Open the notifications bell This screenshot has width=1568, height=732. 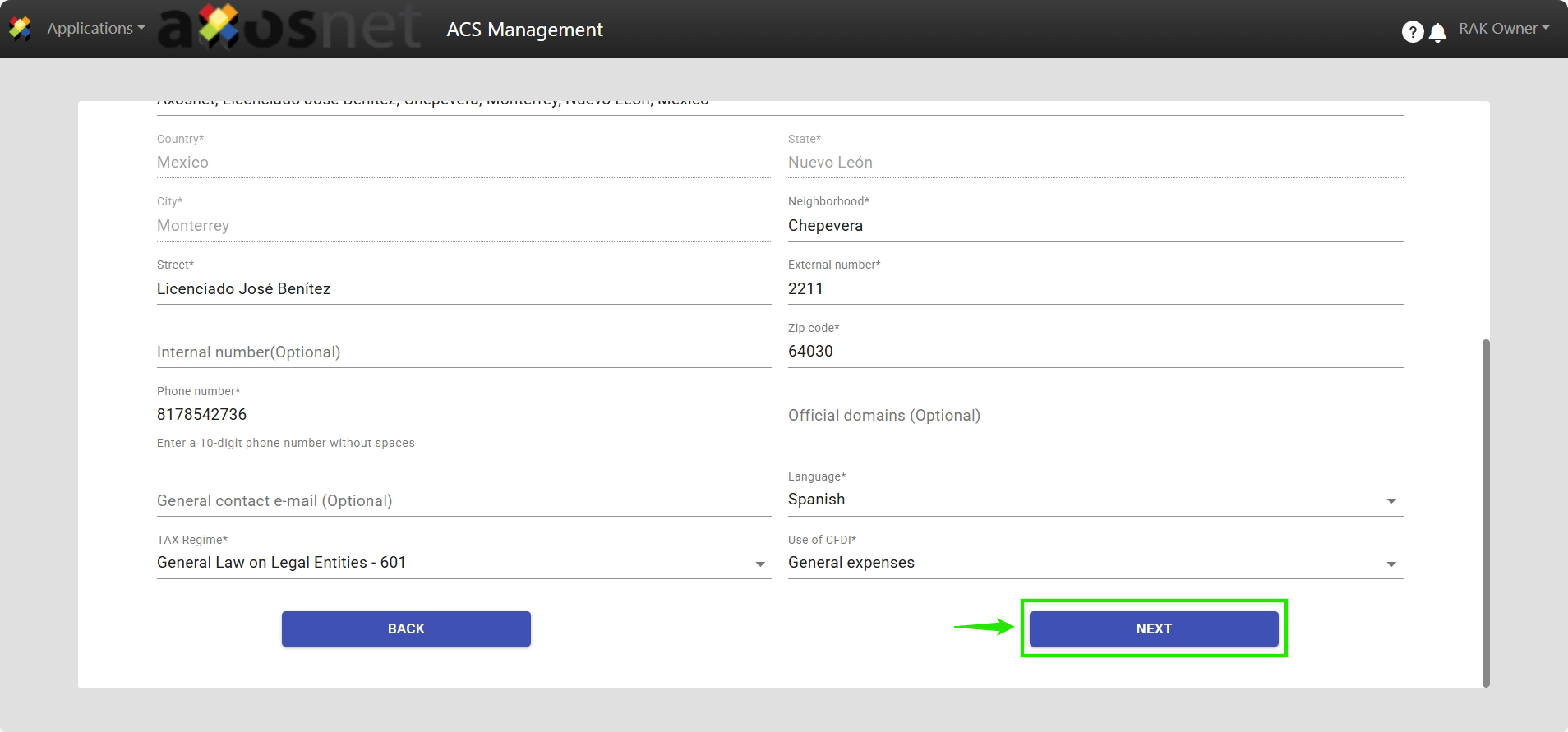pos(1437,32)
